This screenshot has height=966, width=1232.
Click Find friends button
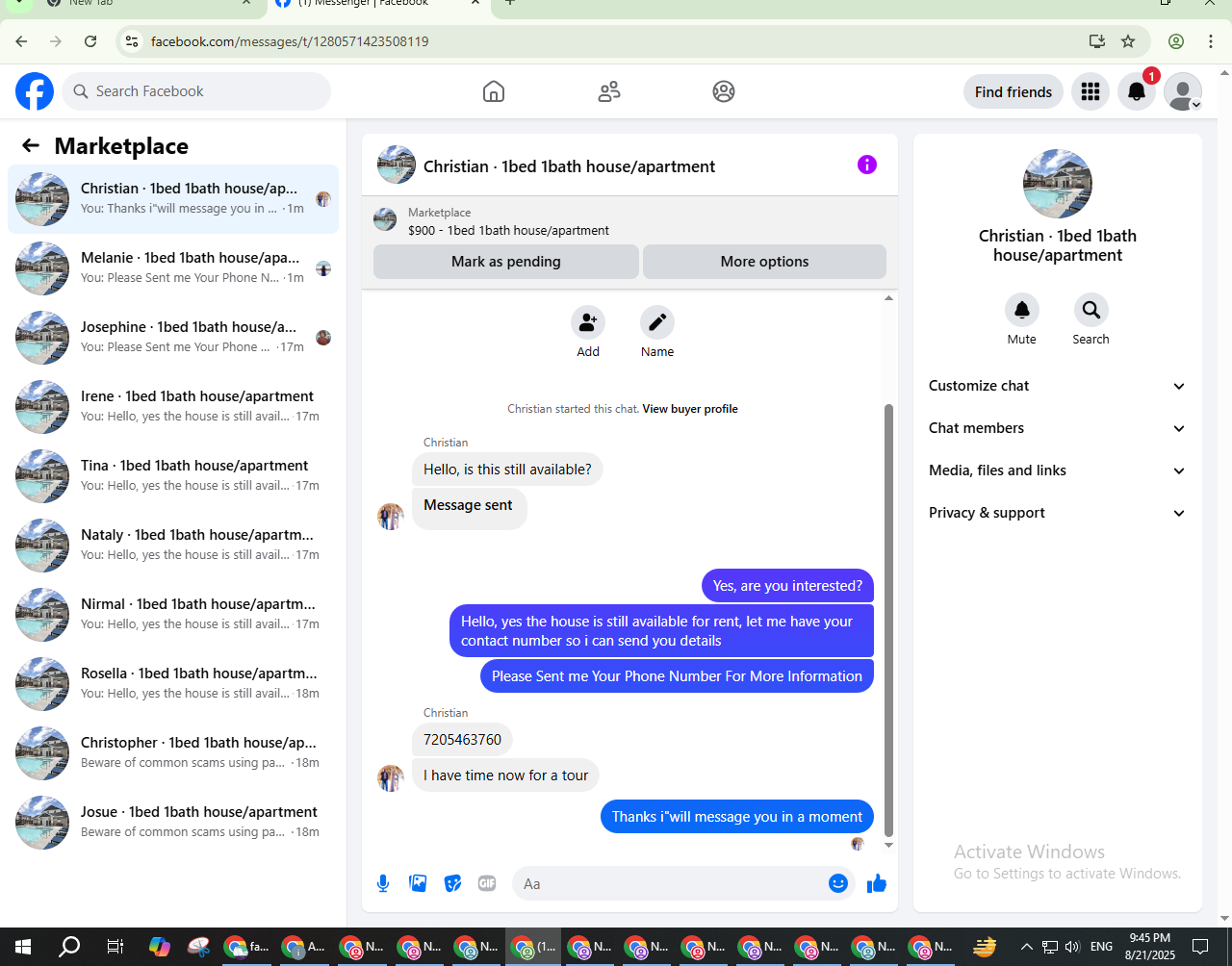(1014, 91)
